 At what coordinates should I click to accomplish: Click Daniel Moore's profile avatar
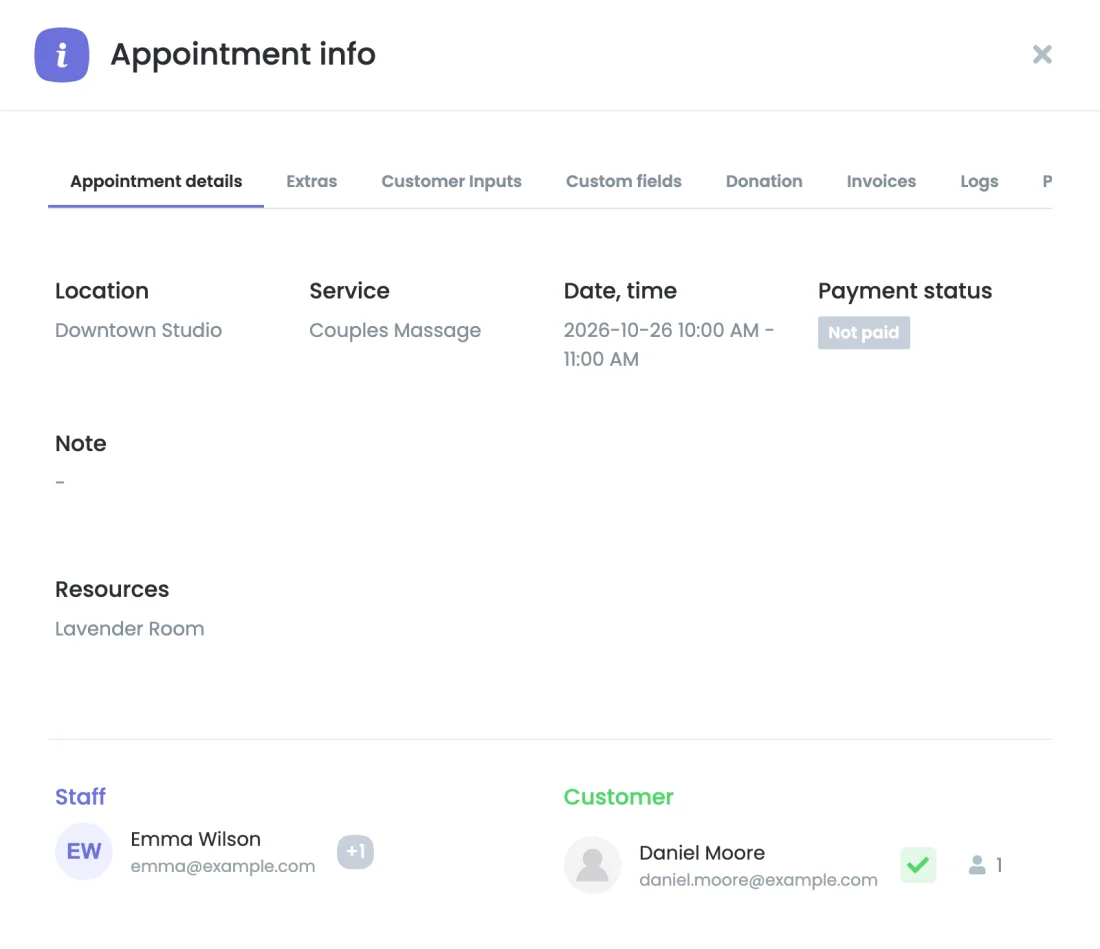pyautogui.click(x=592, y=865)
